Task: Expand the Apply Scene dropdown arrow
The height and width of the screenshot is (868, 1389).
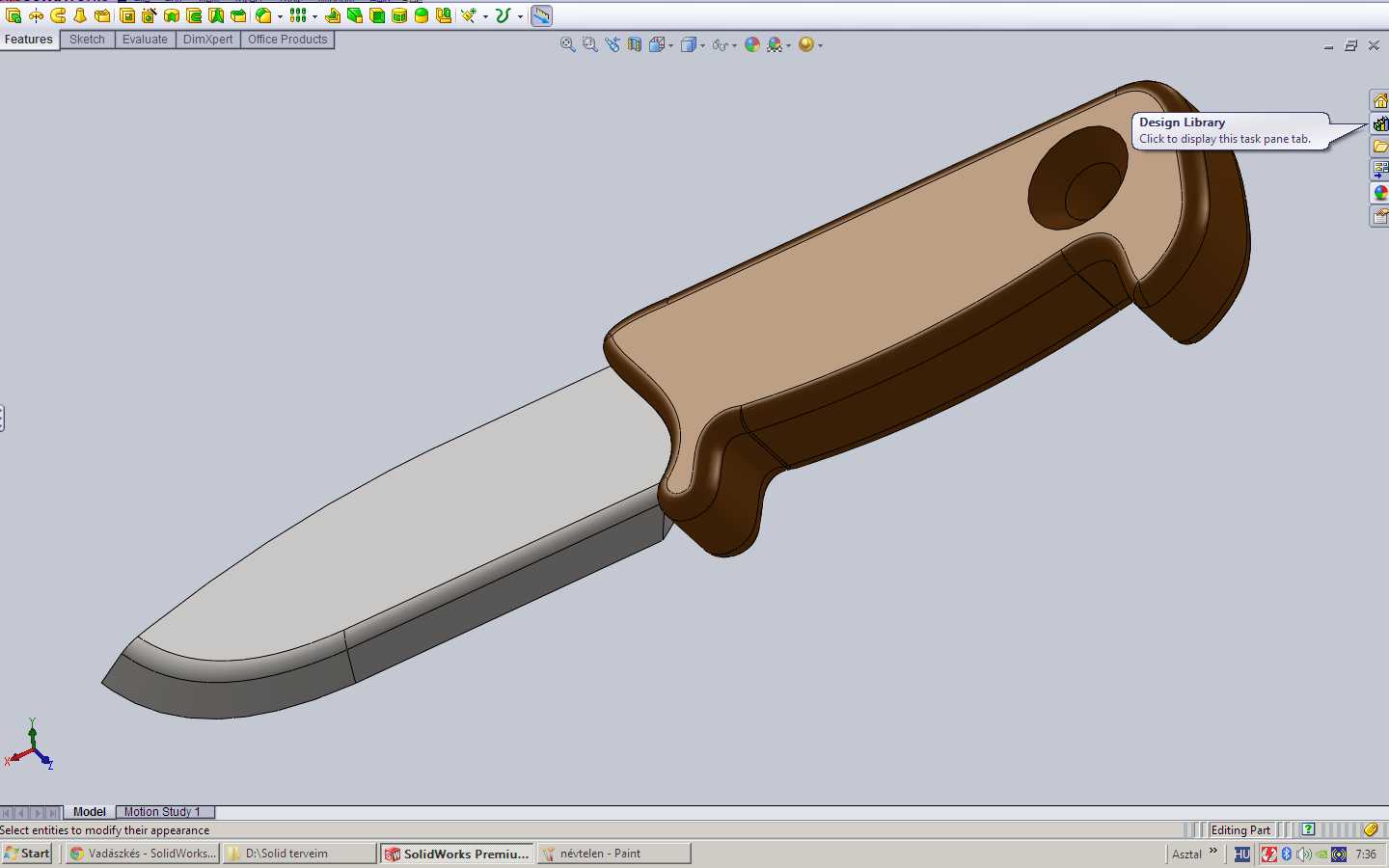Action: 789,45
